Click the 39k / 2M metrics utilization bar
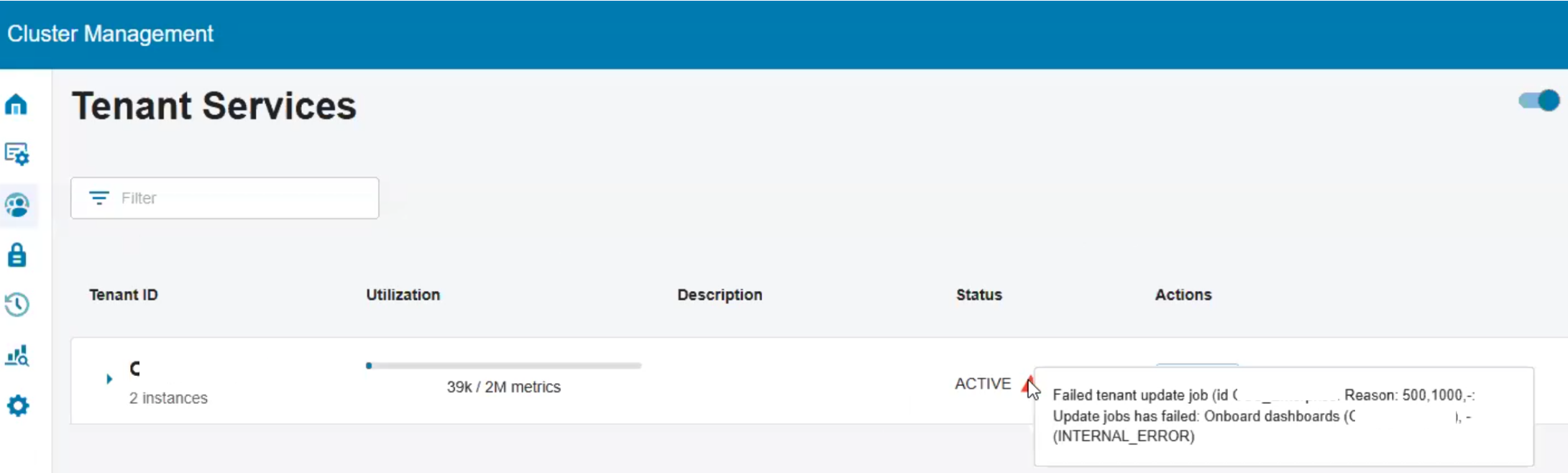This screenshot has width=1568, height=473. [503, 366]
